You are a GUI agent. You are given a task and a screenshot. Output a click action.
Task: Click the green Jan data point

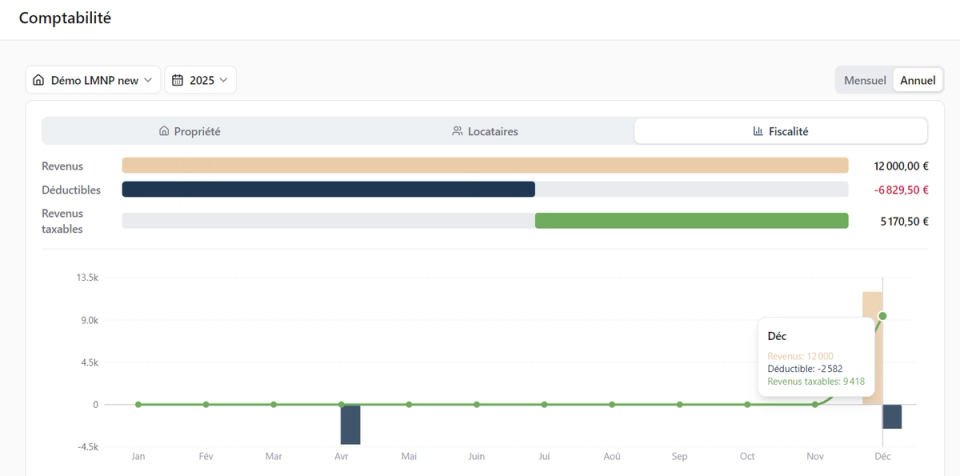click(138, 404)
